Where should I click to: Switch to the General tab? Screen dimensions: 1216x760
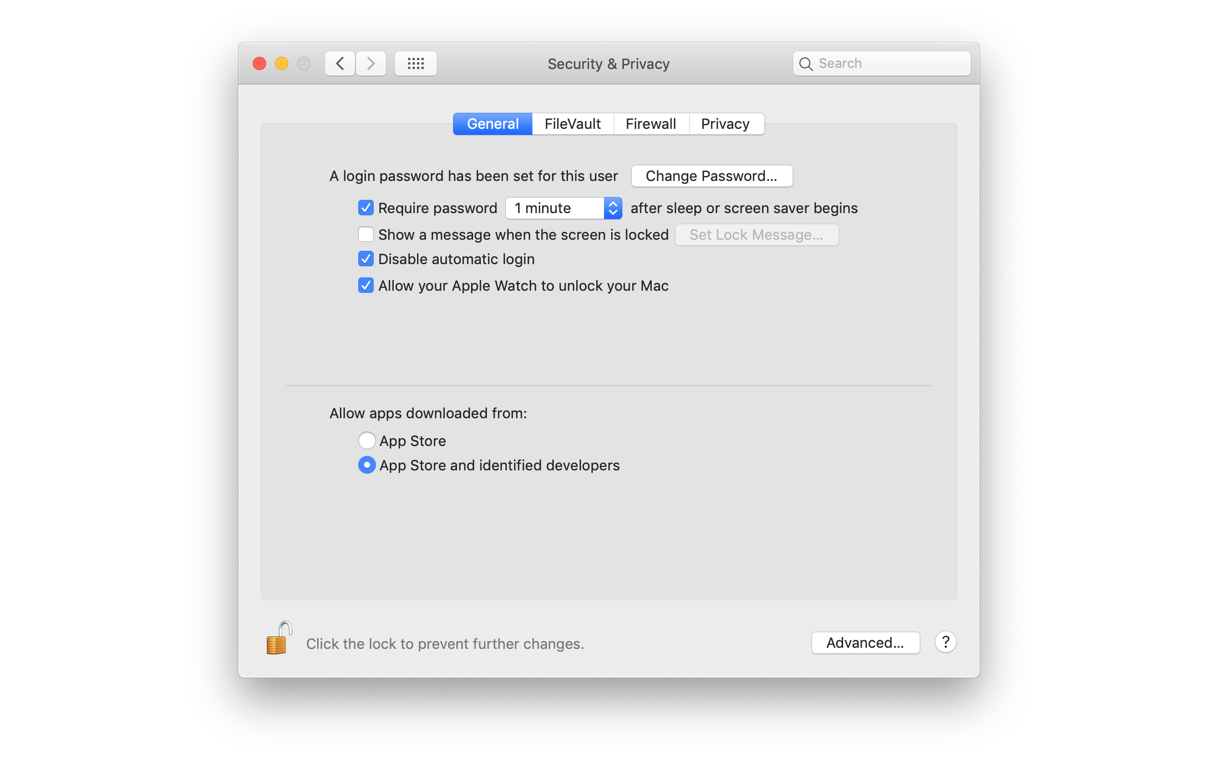coord(493,124)
